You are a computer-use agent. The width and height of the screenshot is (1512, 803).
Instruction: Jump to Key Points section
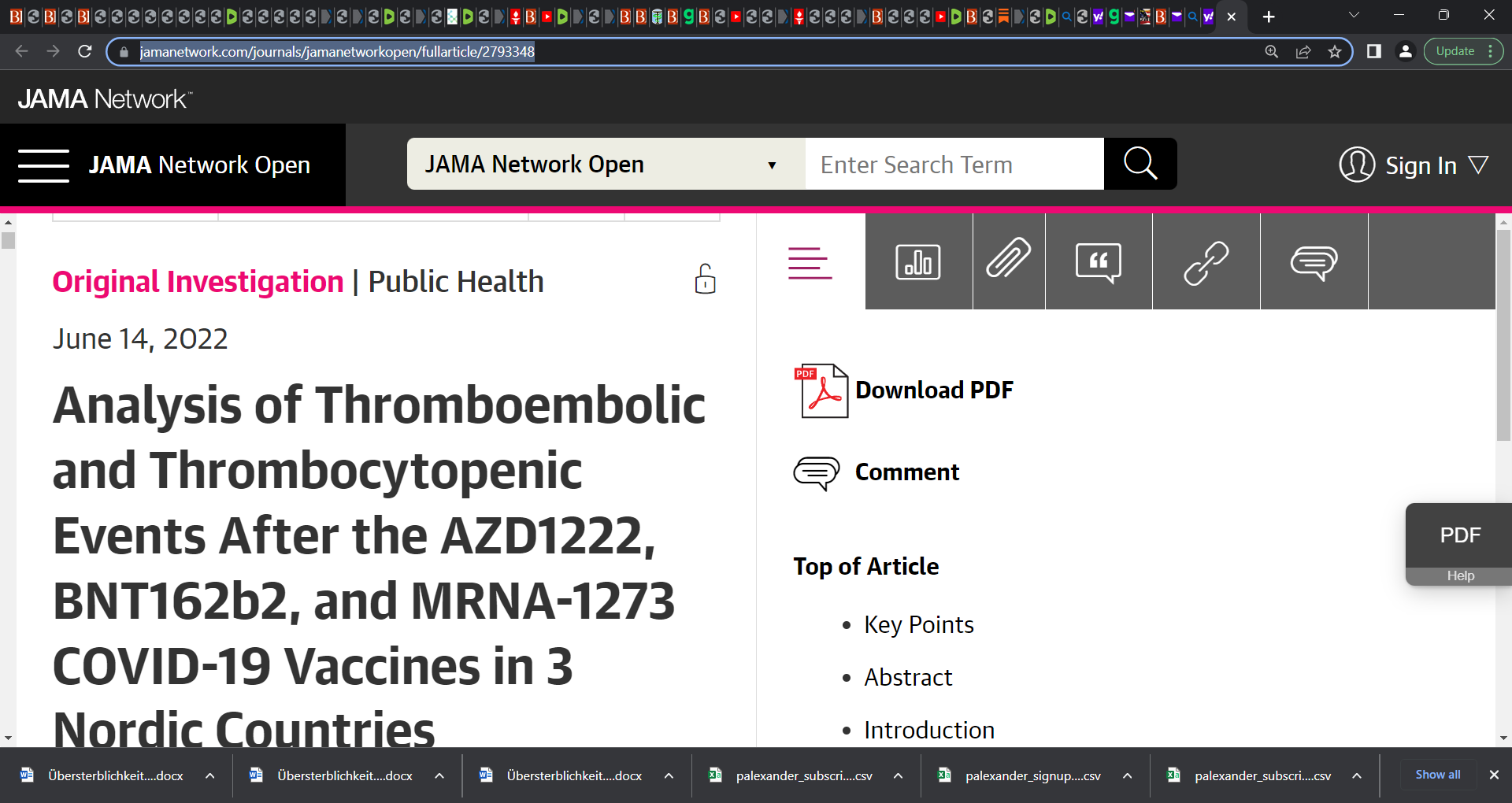click(919, 625)
